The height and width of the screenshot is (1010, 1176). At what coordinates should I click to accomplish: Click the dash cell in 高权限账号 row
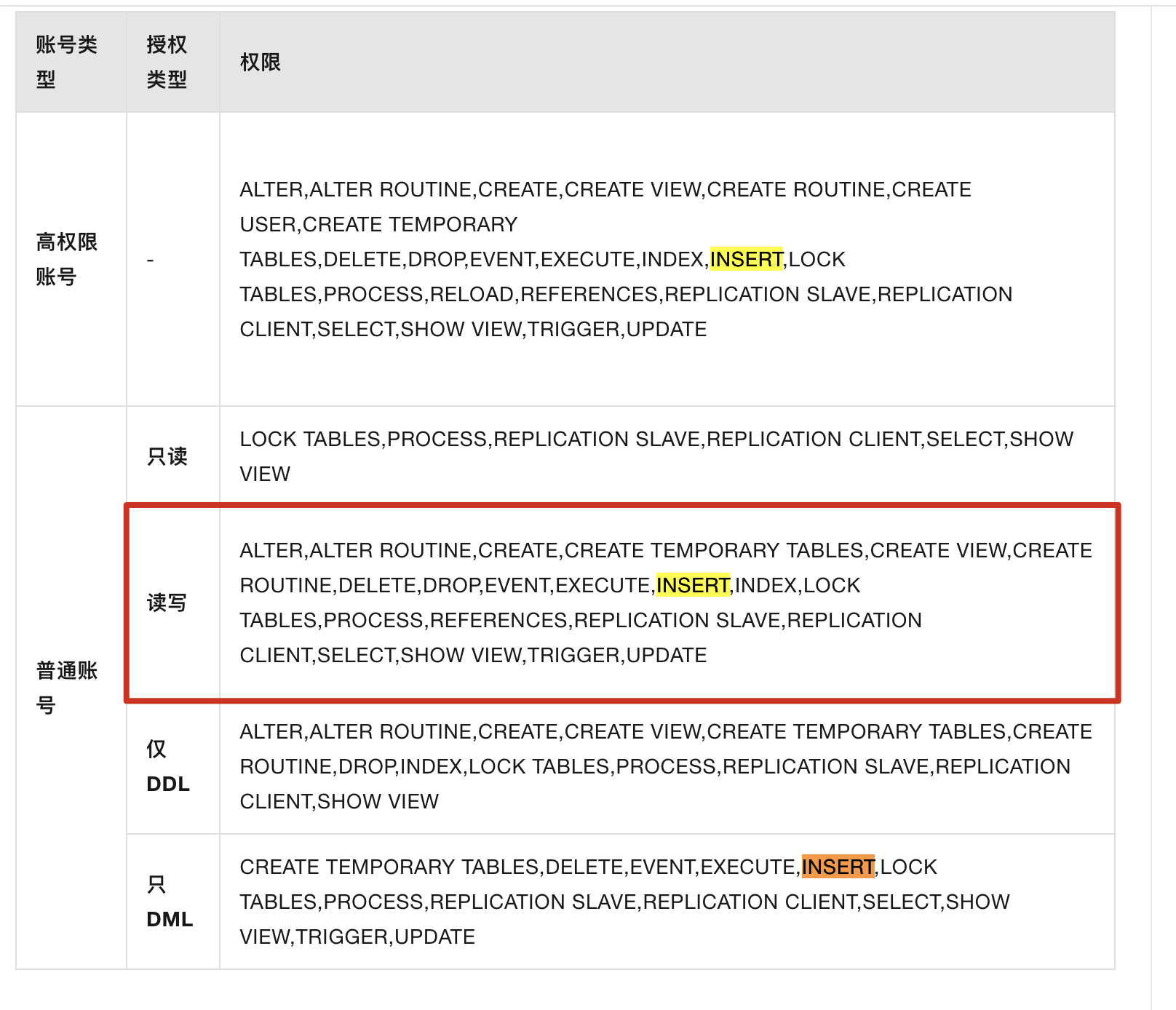coord(151,260)
